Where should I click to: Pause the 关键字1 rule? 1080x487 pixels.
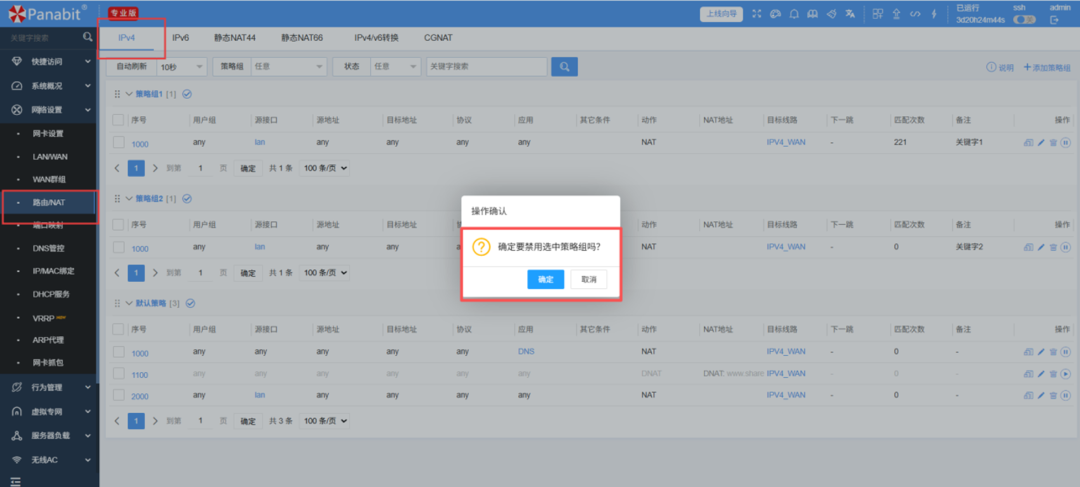1065,143
